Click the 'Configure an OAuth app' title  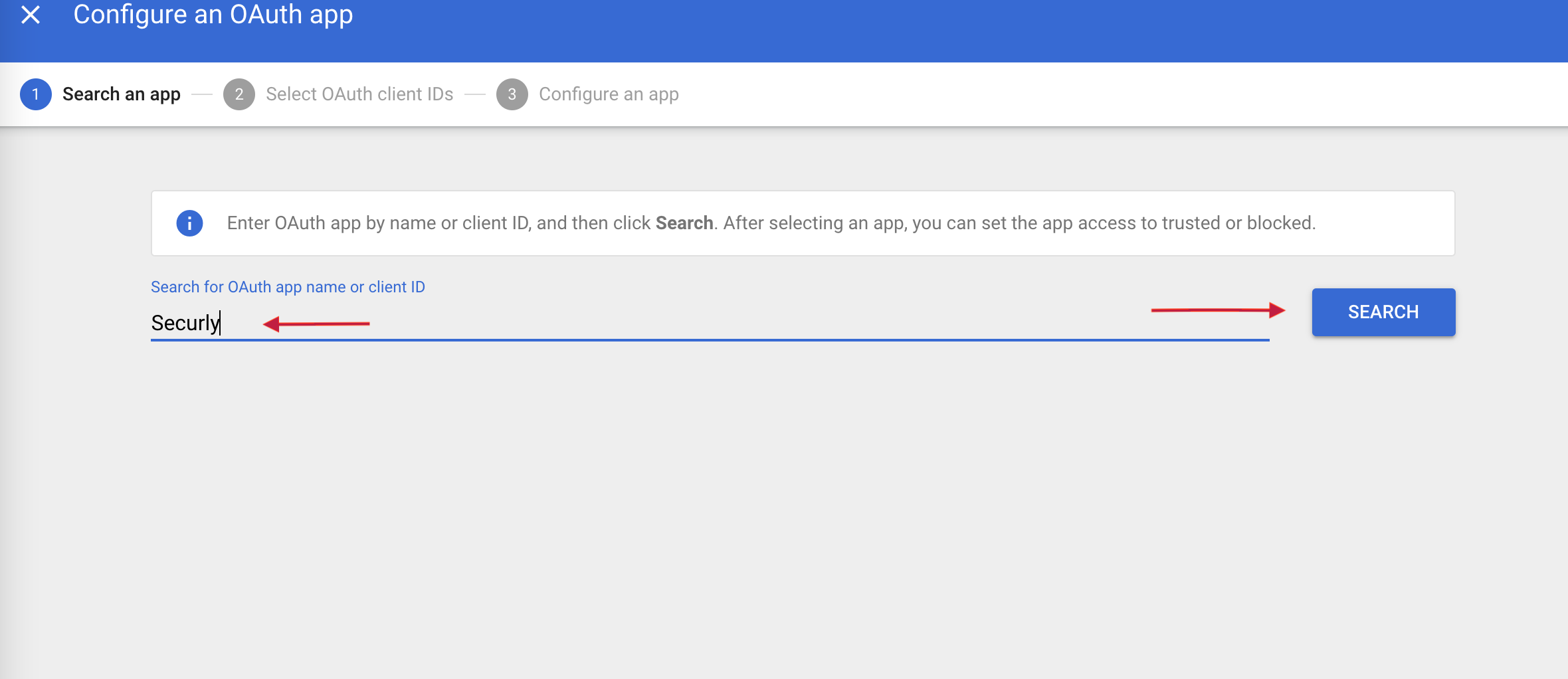click(213, 15)
